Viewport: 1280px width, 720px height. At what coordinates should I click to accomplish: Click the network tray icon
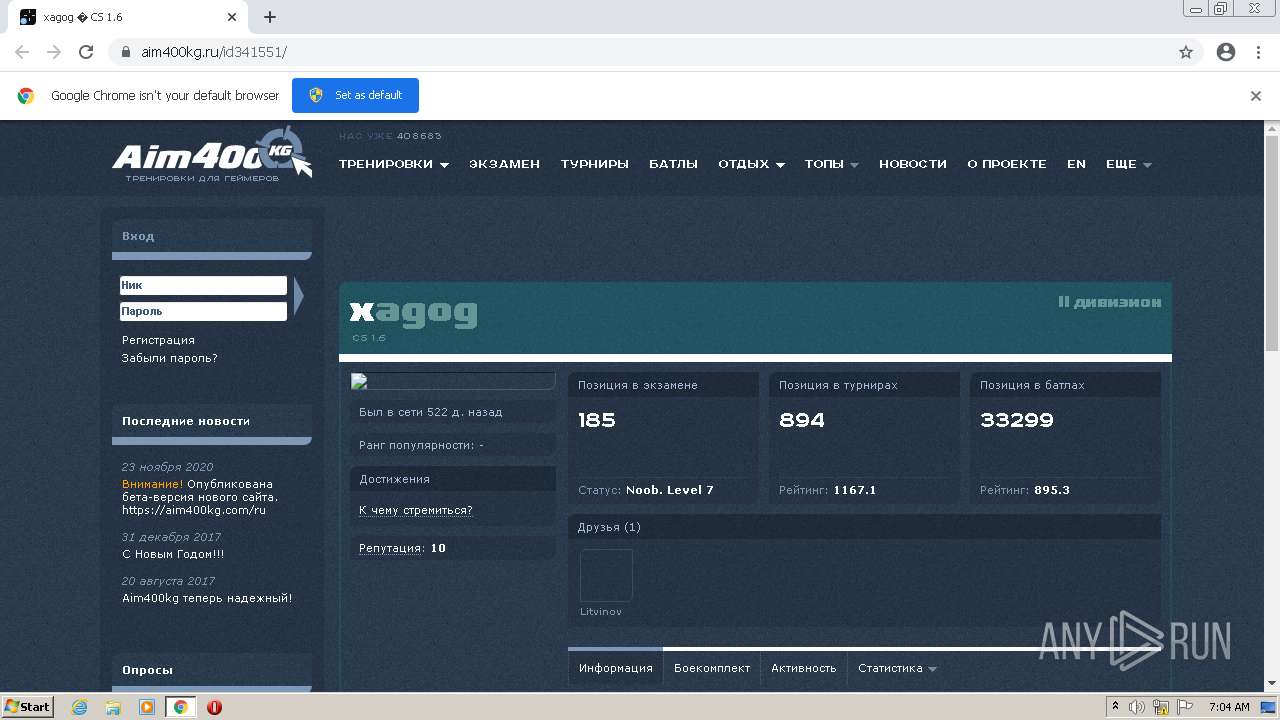click(x=1161, y=707)
